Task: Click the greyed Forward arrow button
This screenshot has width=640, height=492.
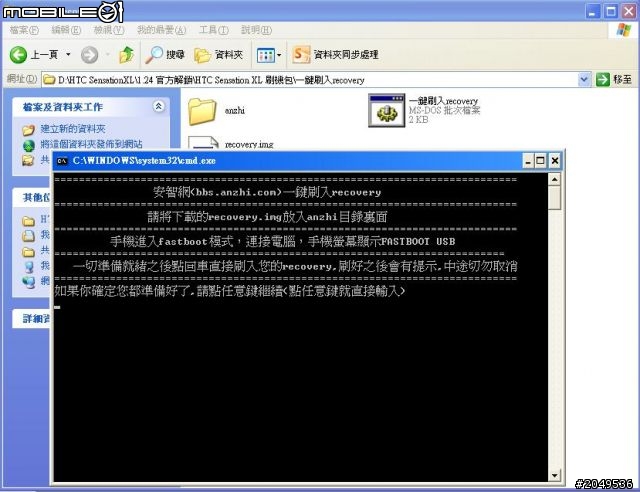Action: tap(89, 55)
